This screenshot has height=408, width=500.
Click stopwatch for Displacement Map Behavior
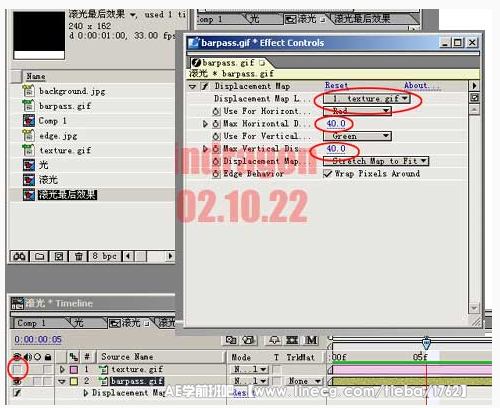(216, 161)
